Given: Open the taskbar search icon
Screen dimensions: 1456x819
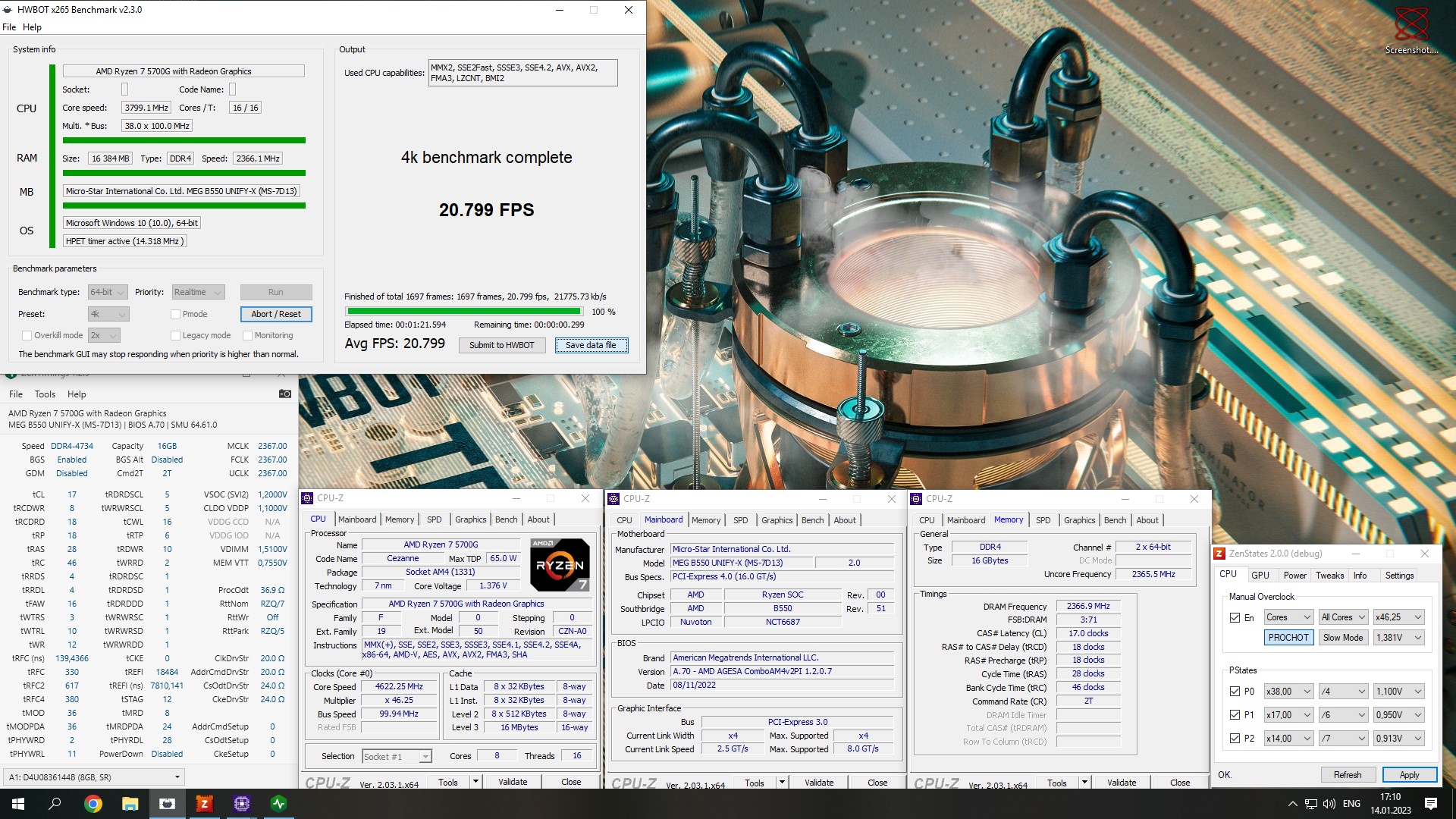Looking at the screenshot, I should [x=55, y=804].
